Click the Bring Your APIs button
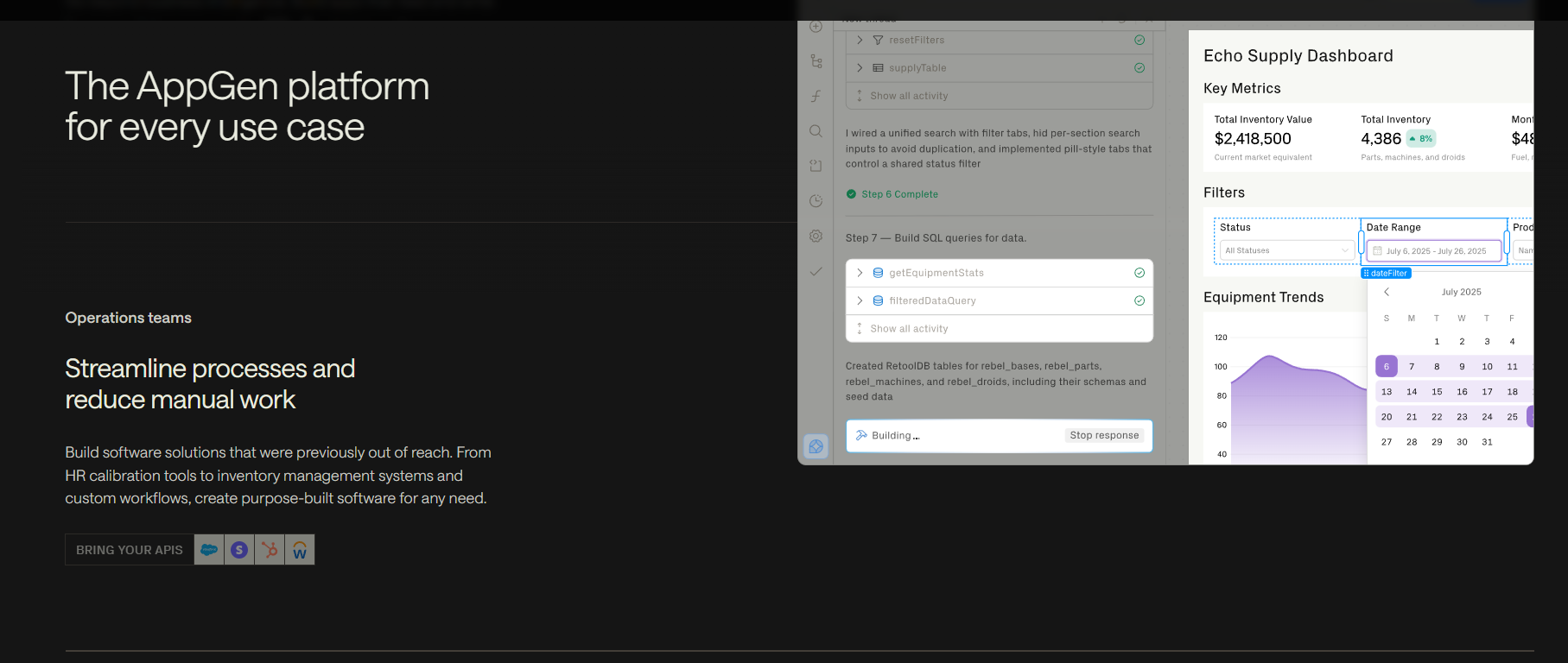 pos(130,550)
